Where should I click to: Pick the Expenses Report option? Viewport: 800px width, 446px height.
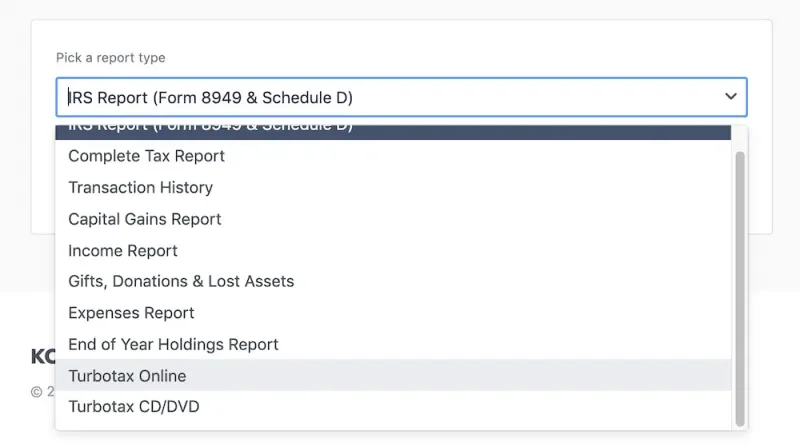(x=131, y=313)
